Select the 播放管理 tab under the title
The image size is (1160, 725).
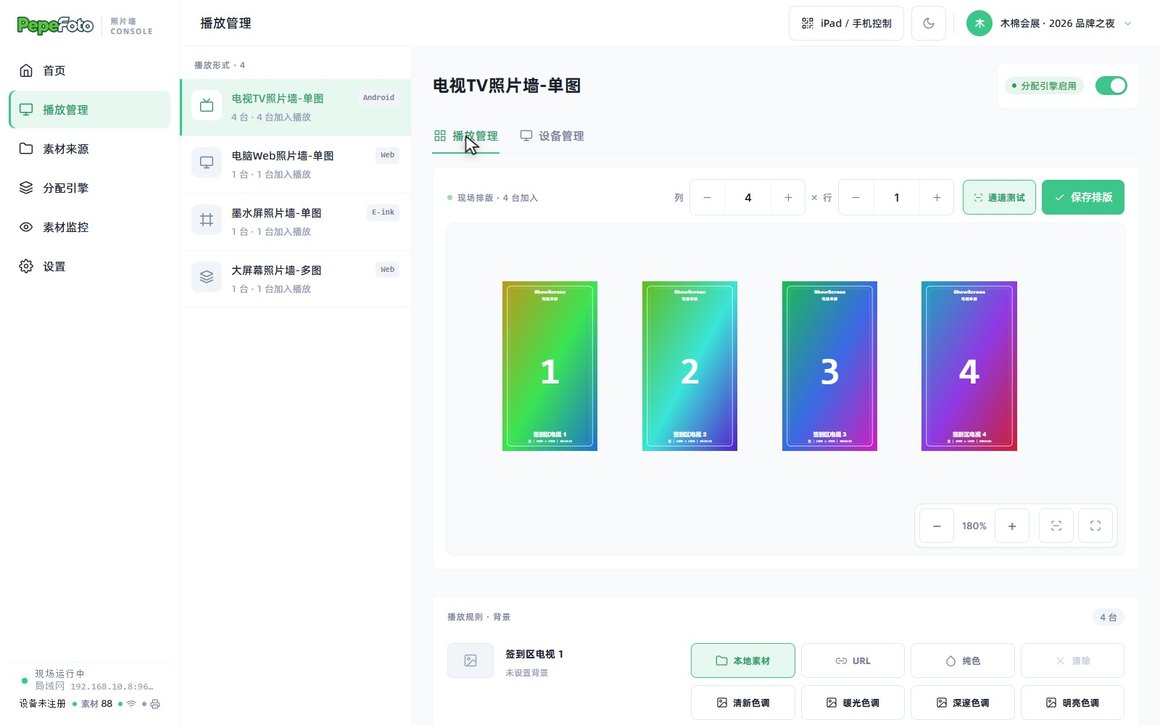pos(466,136)
